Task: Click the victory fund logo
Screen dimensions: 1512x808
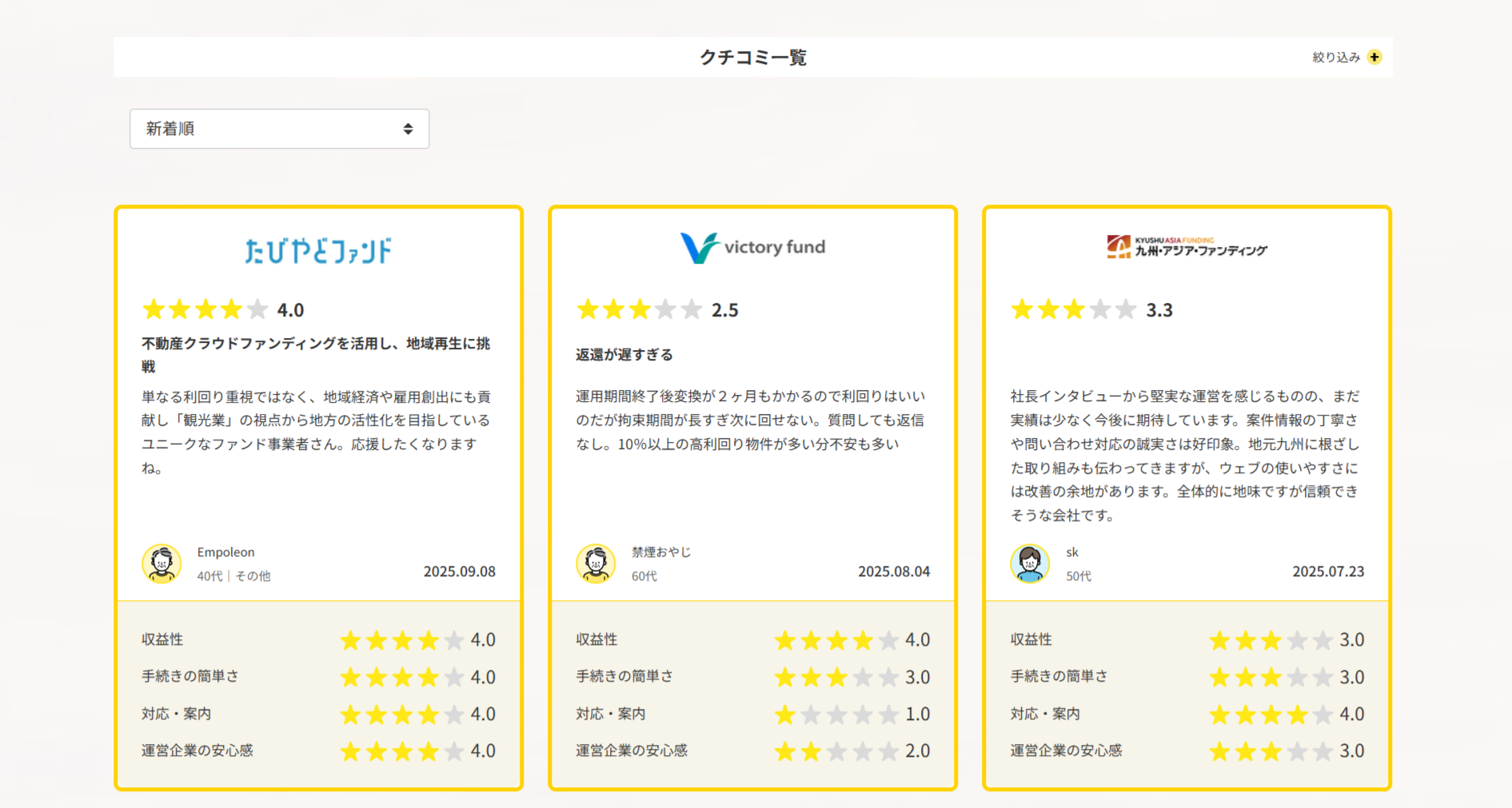Action: coord(752,248)
